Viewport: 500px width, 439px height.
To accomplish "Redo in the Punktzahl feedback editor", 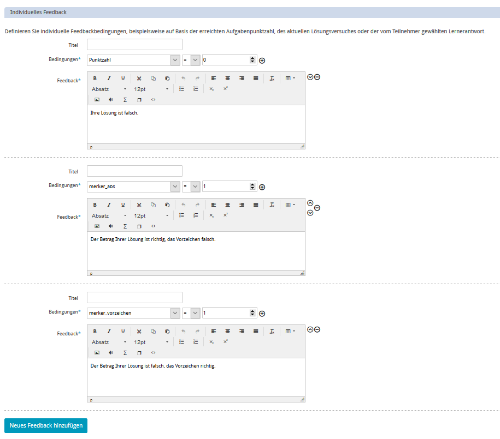I will (x=197, y=78).
